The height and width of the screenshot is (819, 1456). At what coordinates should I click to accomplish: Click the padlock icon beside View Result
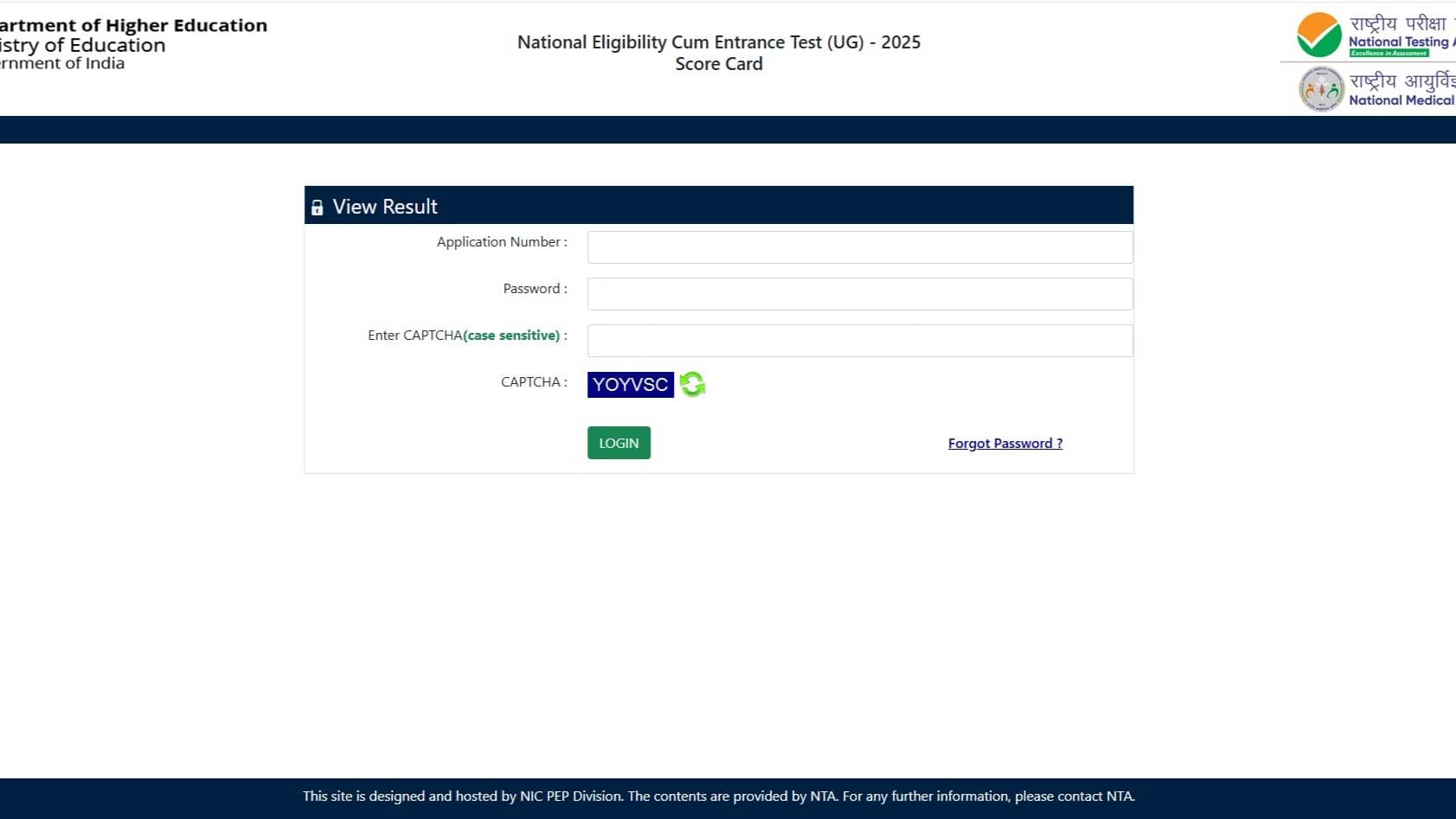coord(318,207)
